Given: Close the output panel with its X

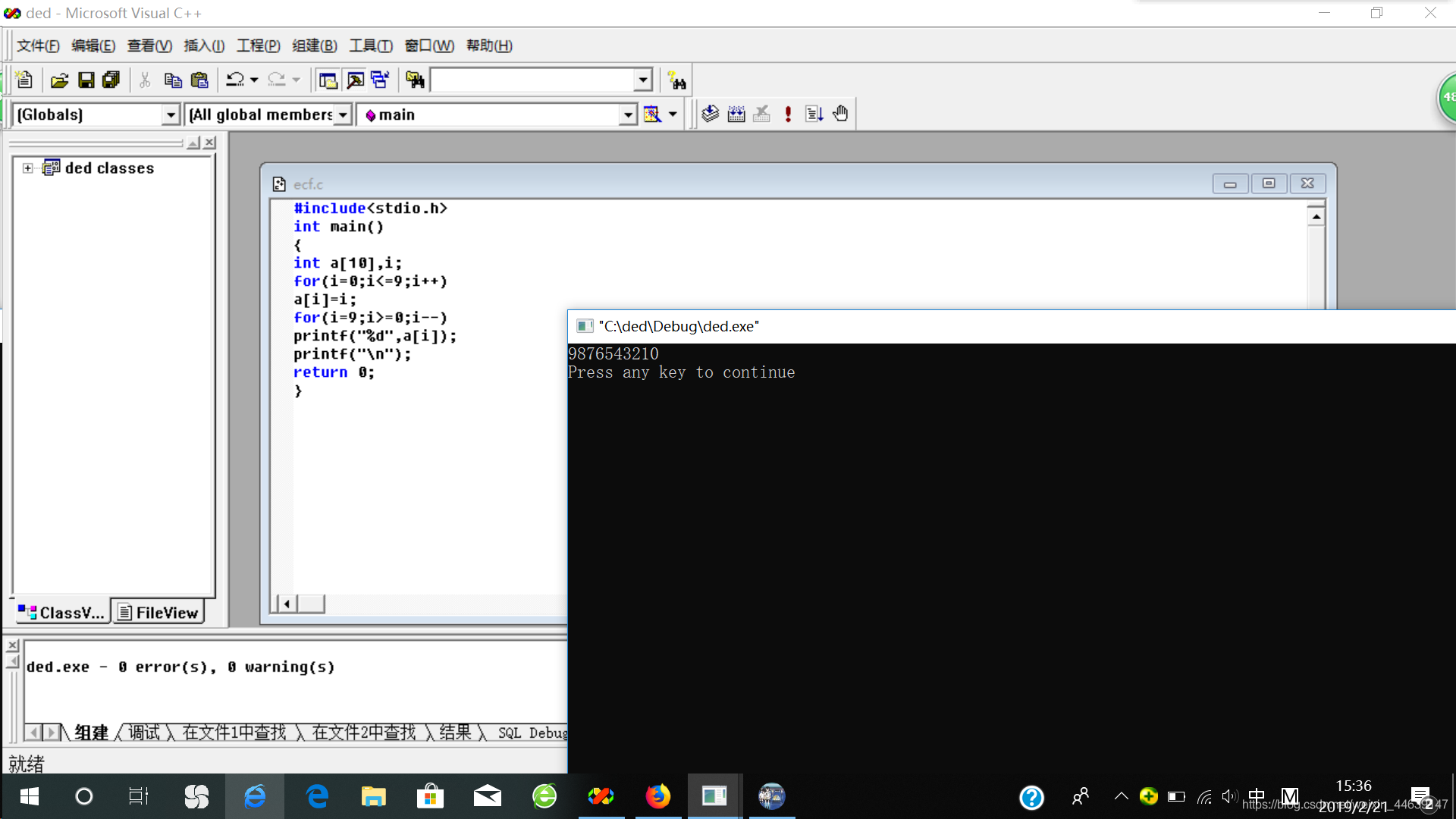Looking at the screenshot, I should pos(12,645).
